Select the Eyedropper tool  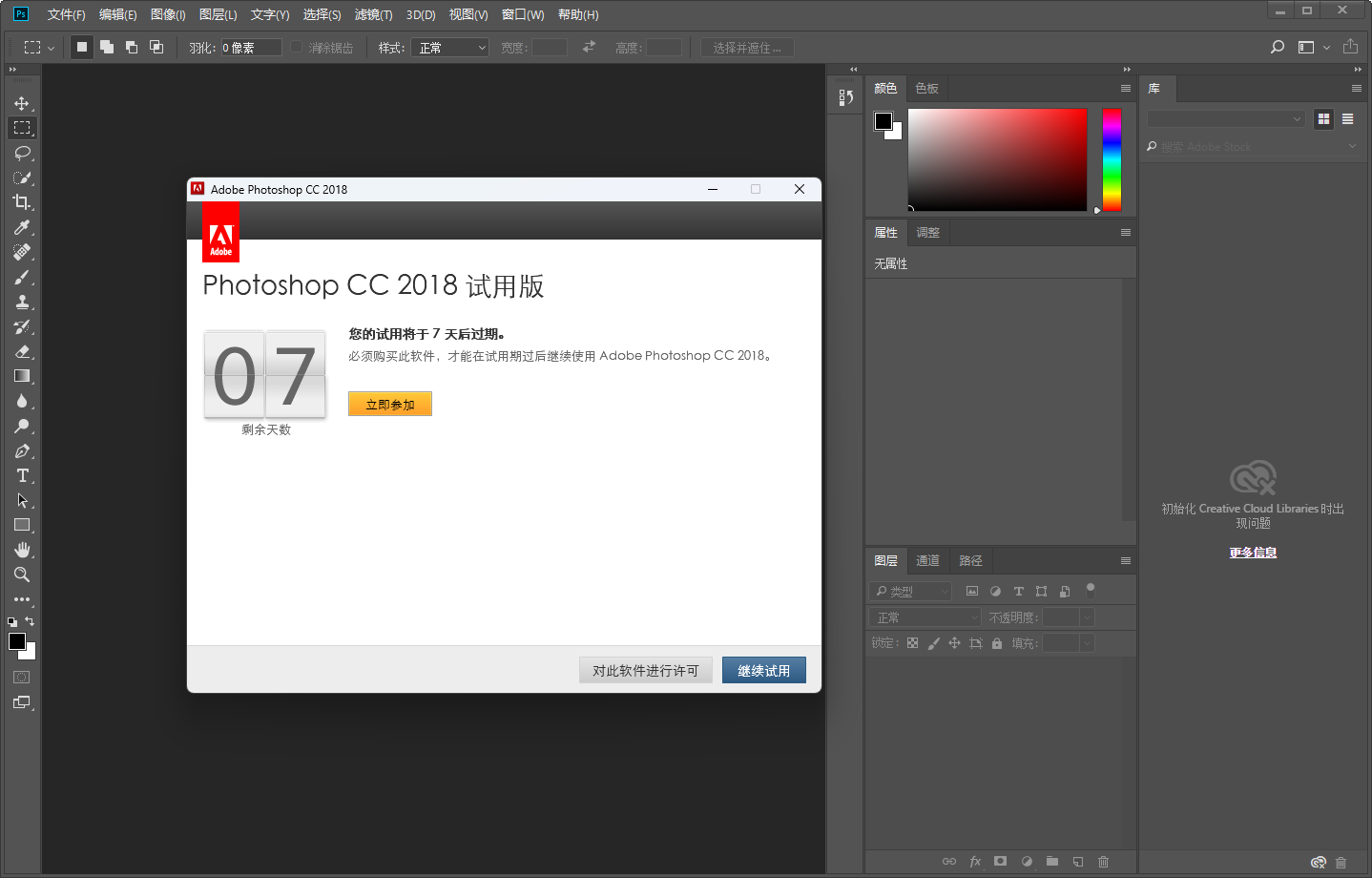[22, 227]
